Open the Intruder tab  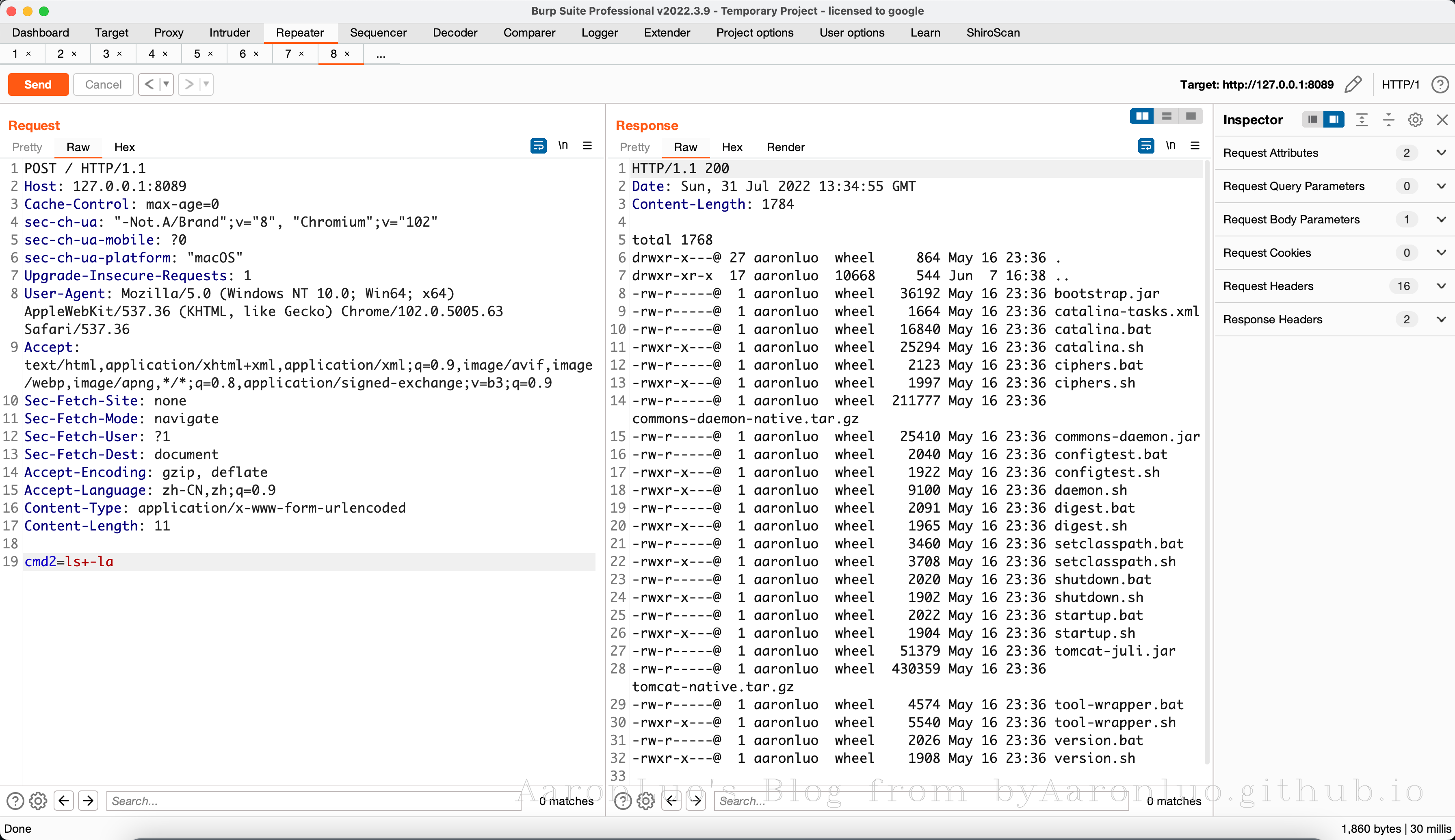click(x=229, y=33)
